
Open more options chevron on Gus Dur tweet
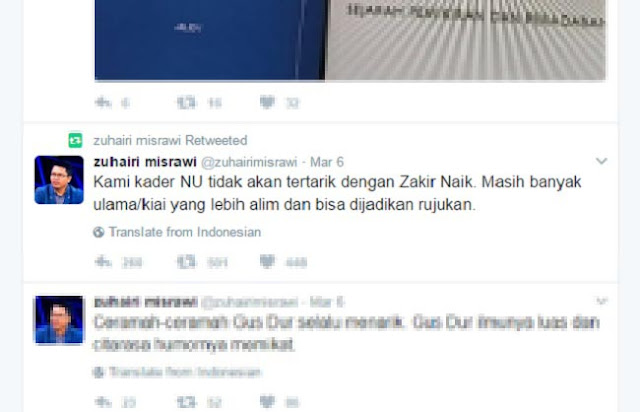602,301
